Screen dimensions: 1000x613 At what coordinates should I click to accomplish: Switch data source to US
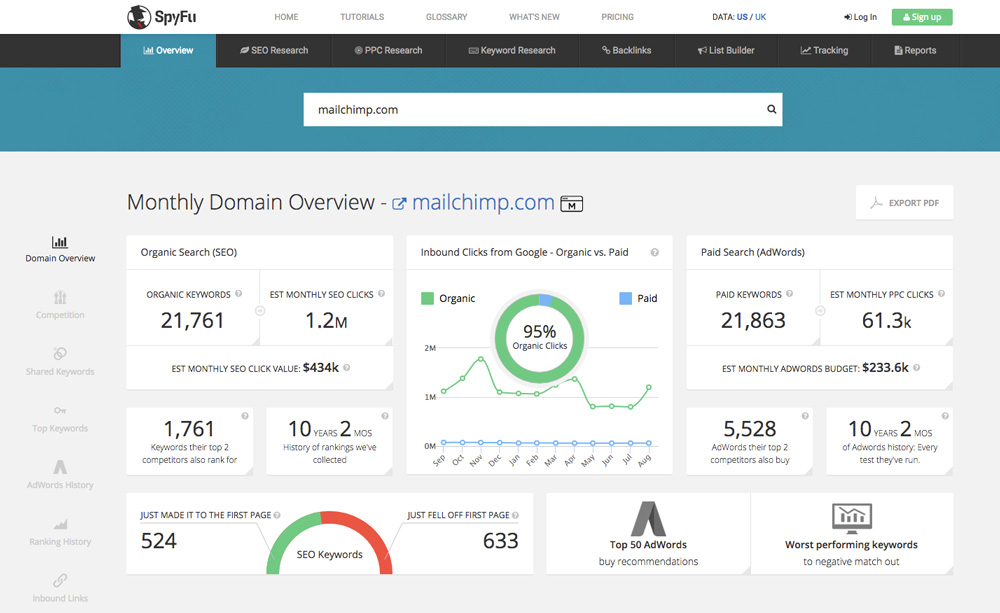(x=742, y=17)
